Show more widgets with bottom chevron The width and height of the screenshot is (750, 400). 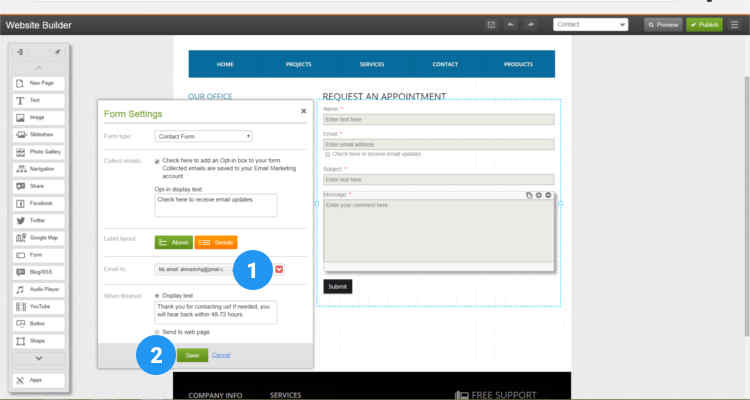[x=39, y=358]
